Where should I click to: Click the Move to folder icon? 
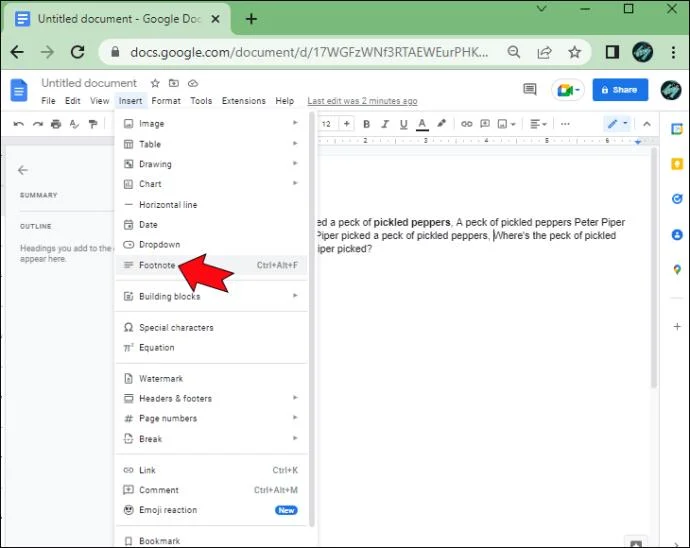[174, 83]
